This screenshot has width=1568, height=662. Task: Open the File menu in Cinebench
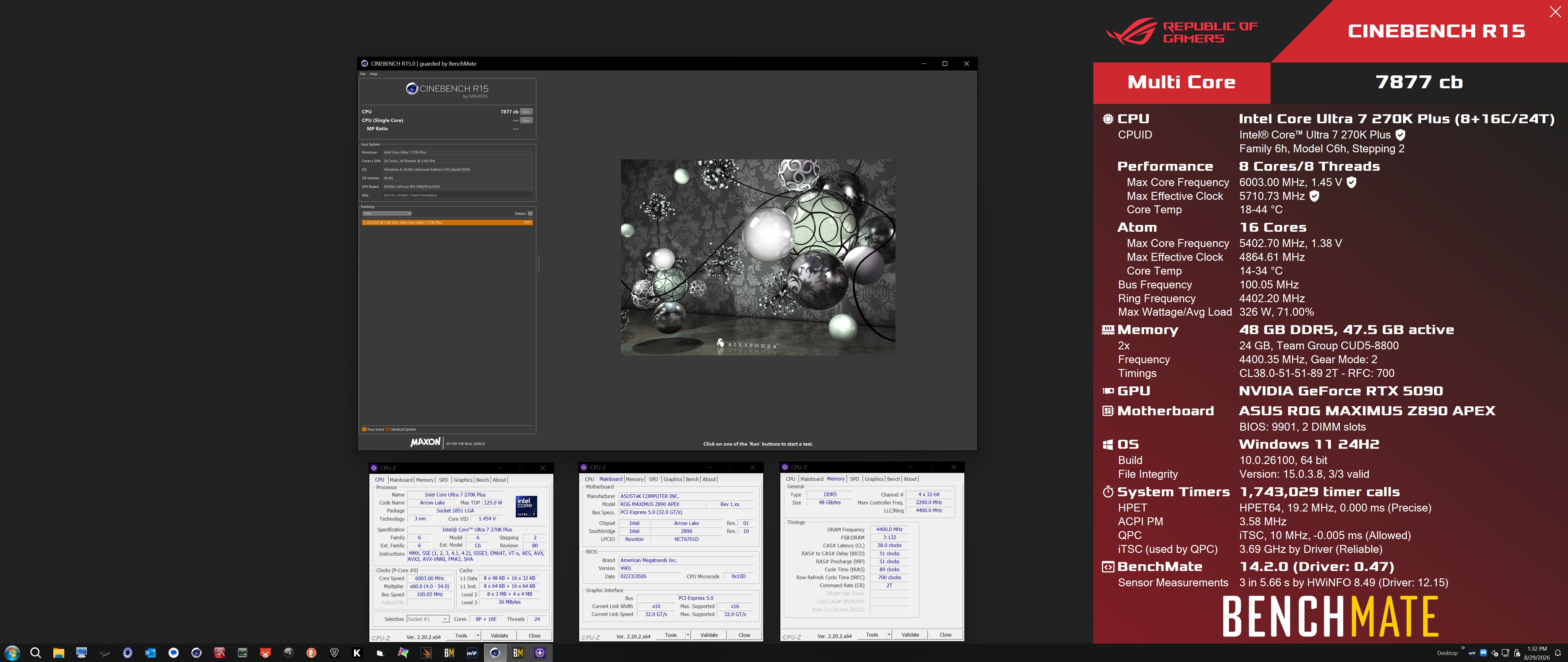tap(363, 74)
